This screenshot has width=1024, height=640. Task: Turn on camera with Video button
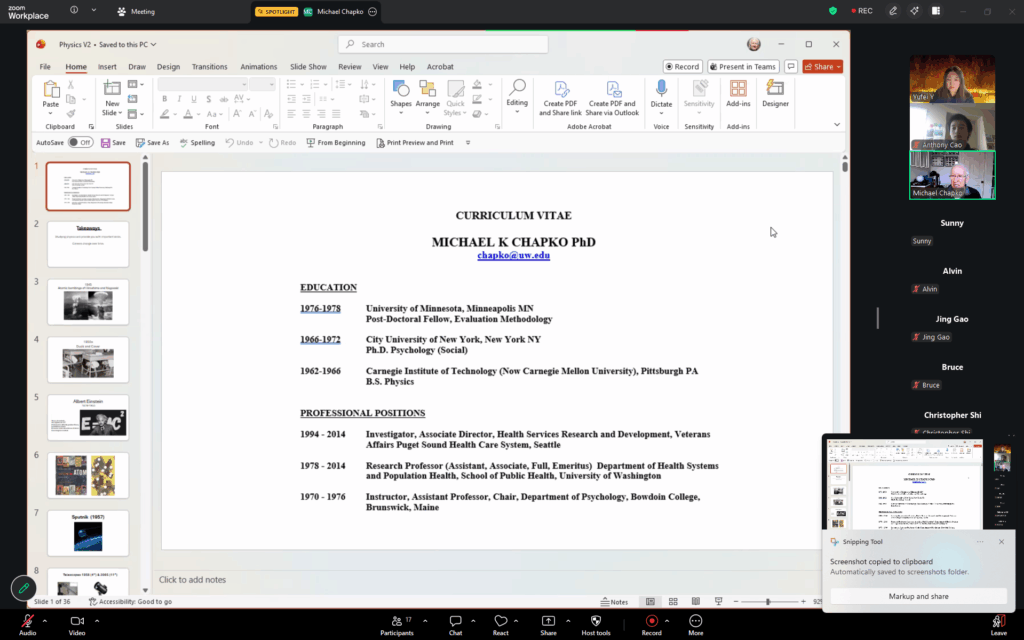pos(77,624)
